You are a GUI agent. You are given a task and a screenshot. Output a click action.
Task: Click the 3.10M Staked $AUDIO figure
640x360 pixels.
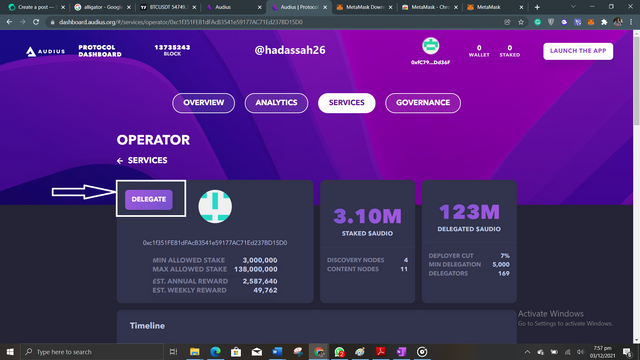point(367,216)
